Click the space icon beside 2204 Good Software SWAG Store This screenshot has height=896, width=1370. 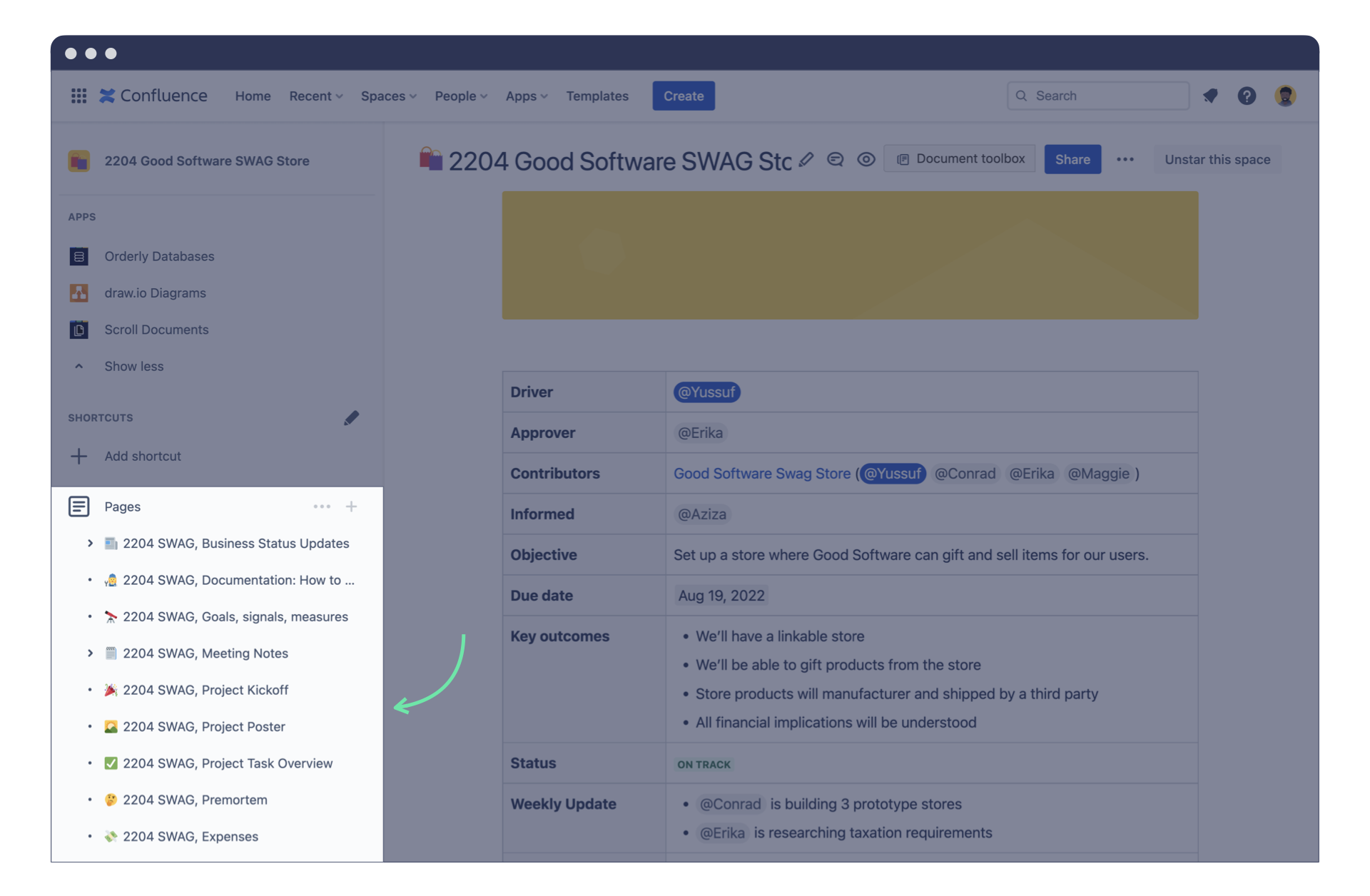pos(78,161)
